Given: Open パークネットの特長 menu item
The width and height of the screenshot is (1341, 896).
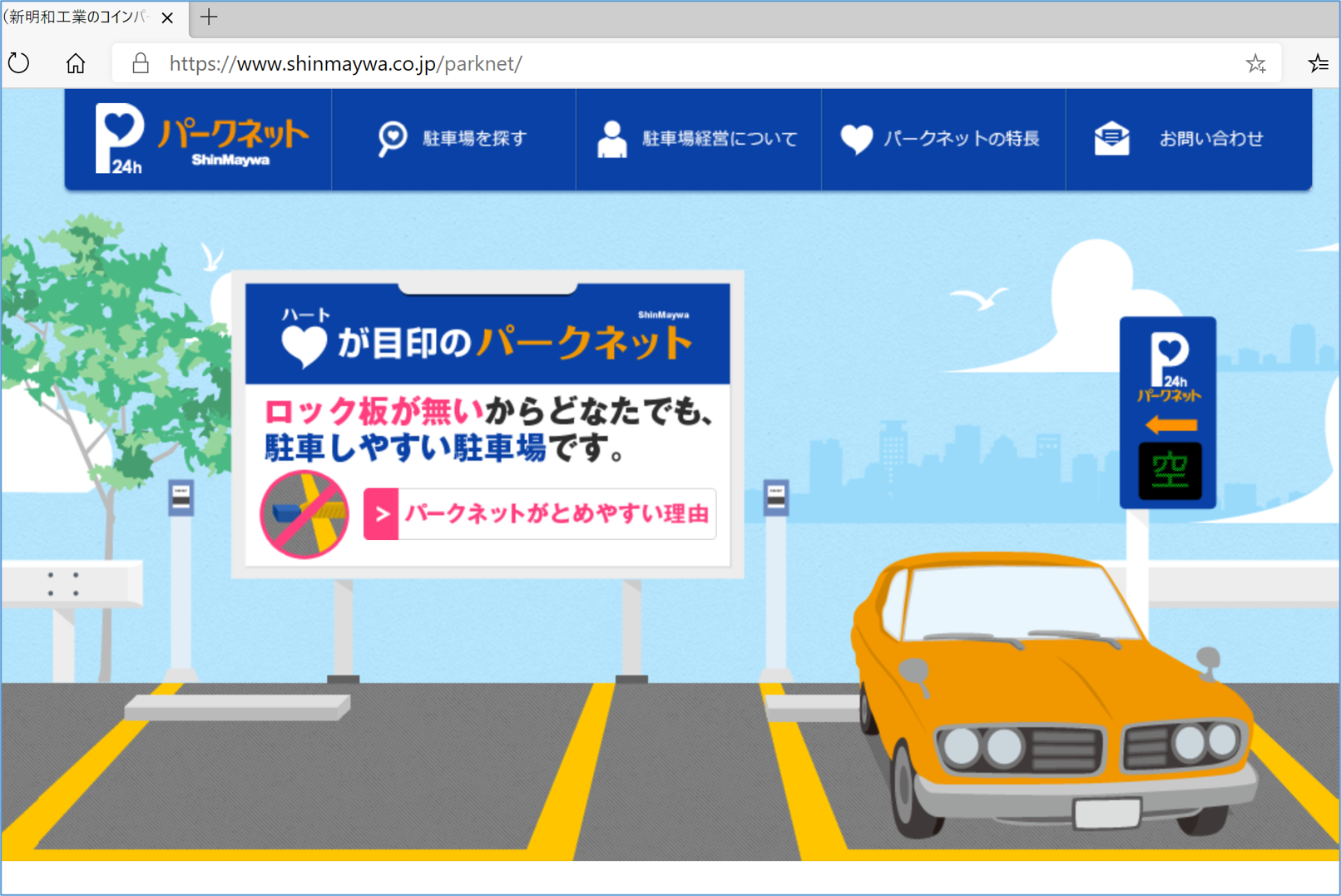Looking at the screenshot, I should pyautogui.click(x=943, y=139).
